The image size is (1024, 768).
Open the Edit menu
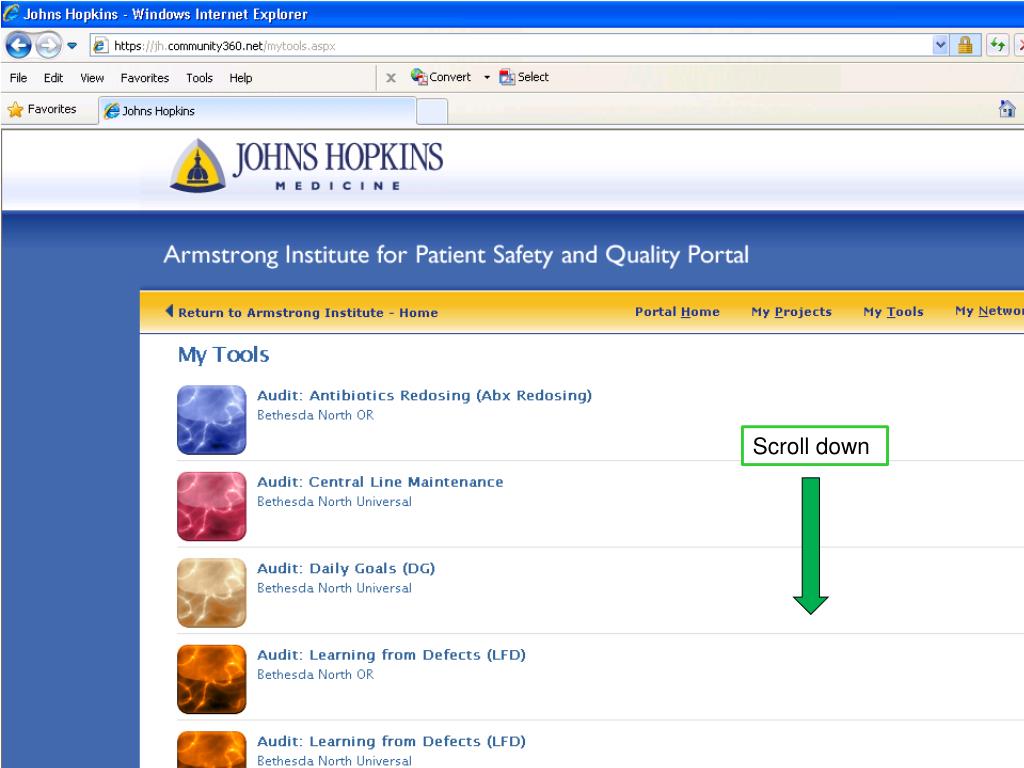coord(53,78)
